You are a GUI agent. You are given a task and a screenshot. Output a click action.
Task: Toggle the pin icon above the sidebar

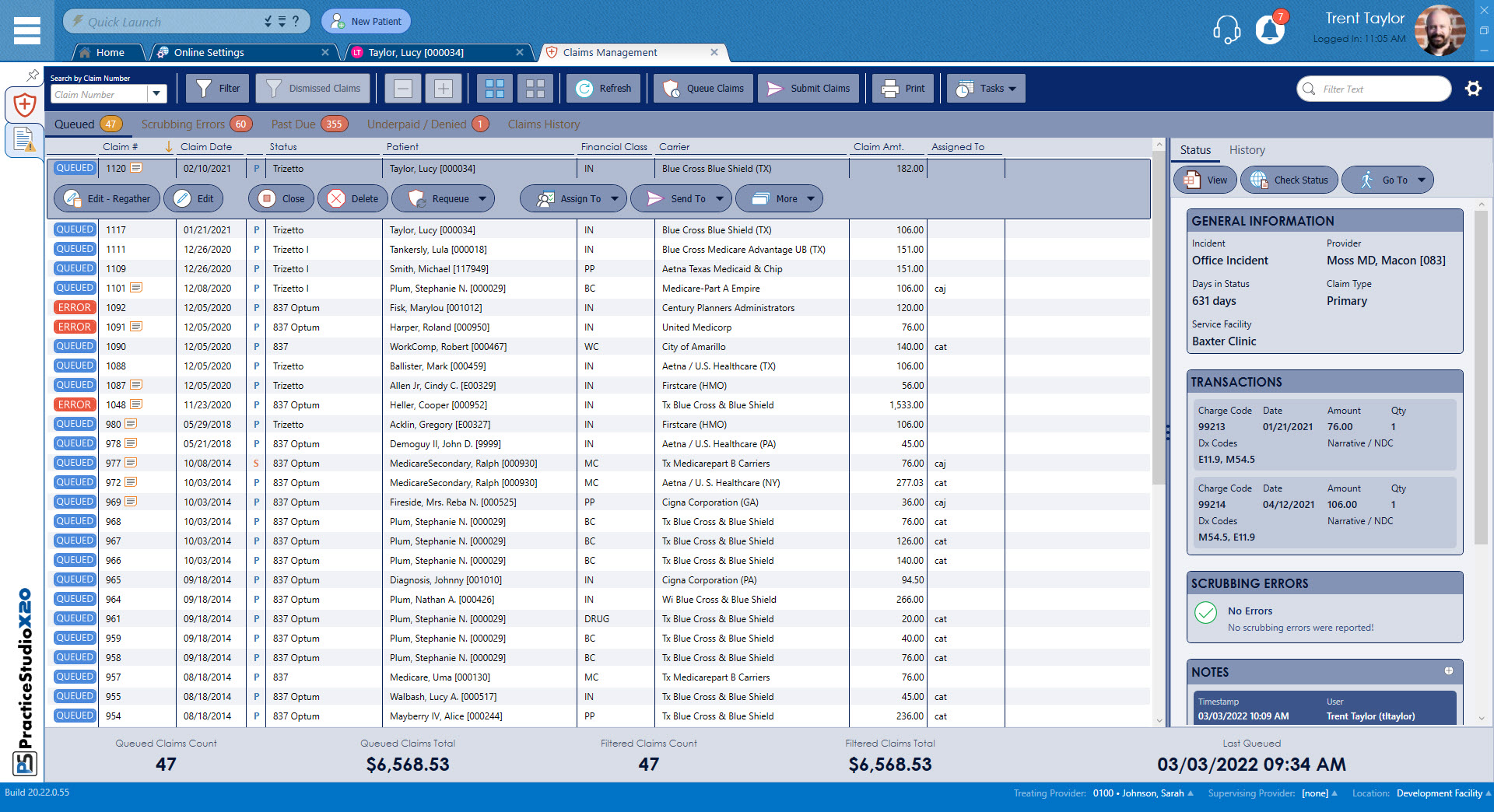coord(32,75)
